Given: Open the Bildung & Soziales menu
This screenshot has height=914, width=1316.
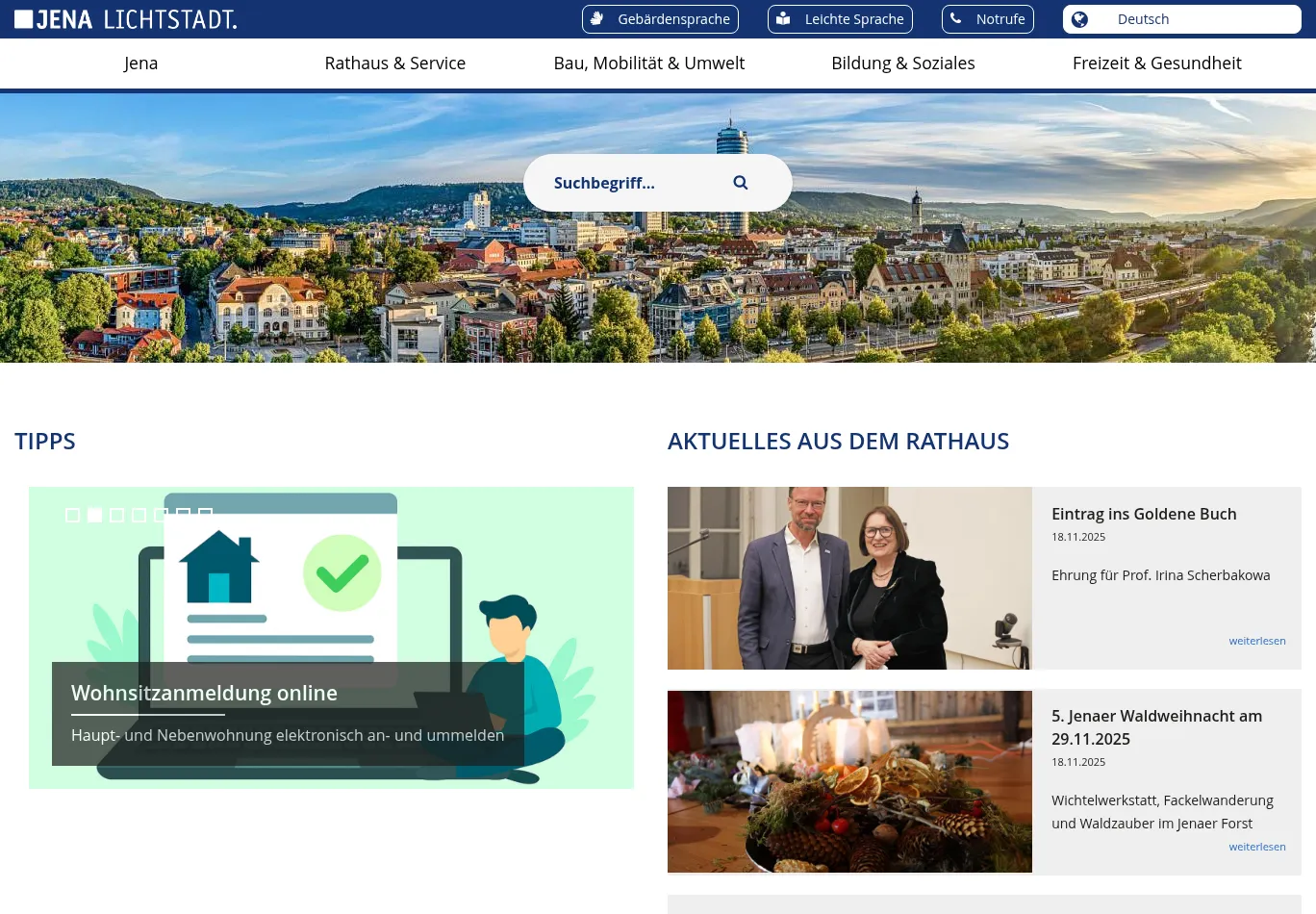Looking at the screenshot, I should (x=902, y=63).
